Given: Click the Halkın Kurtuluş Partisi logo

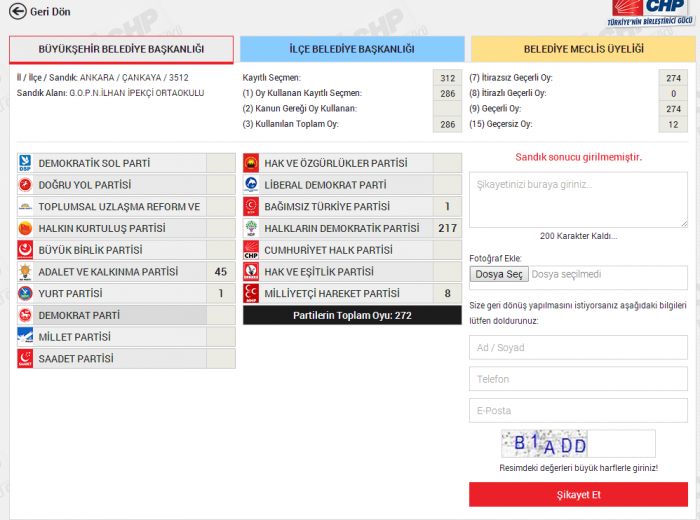Looking at the screenshot, I should click(25, 228).
